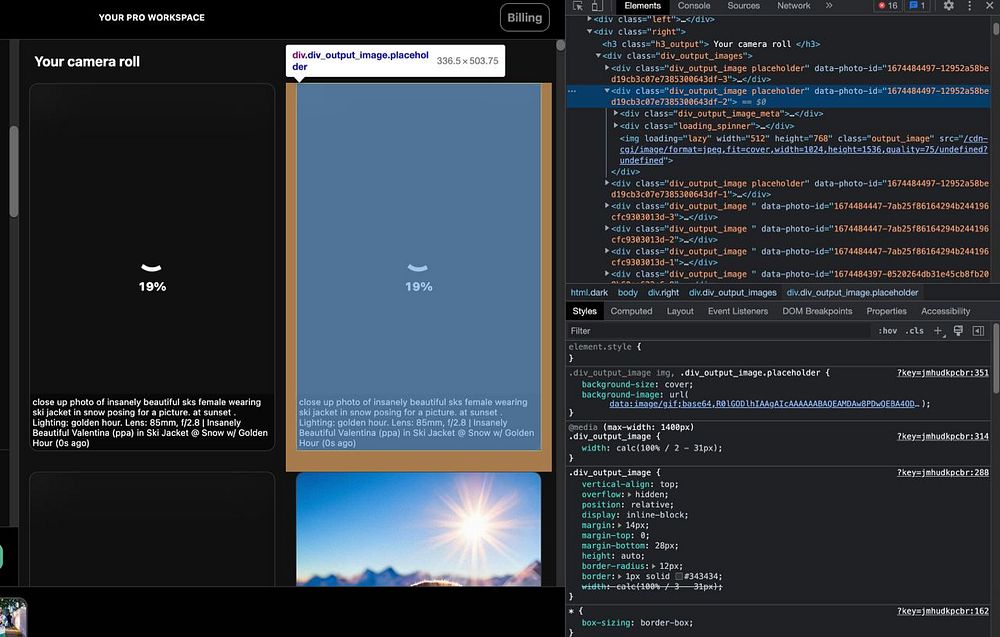Screen dimensions: 1000x637
Task: Select div.div_output_images in the breadcrumb
Action: 733,293
